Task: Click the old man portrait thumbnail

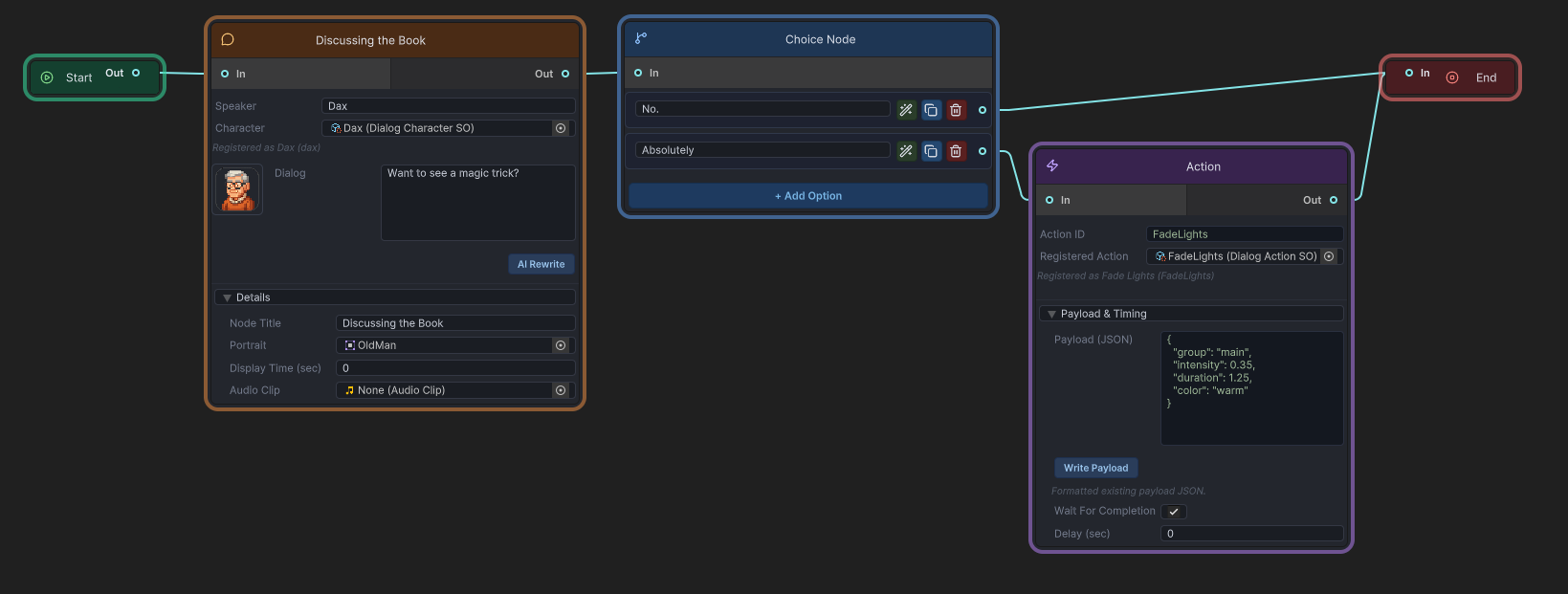Action: pyautogui.click(x=237, y=189)
